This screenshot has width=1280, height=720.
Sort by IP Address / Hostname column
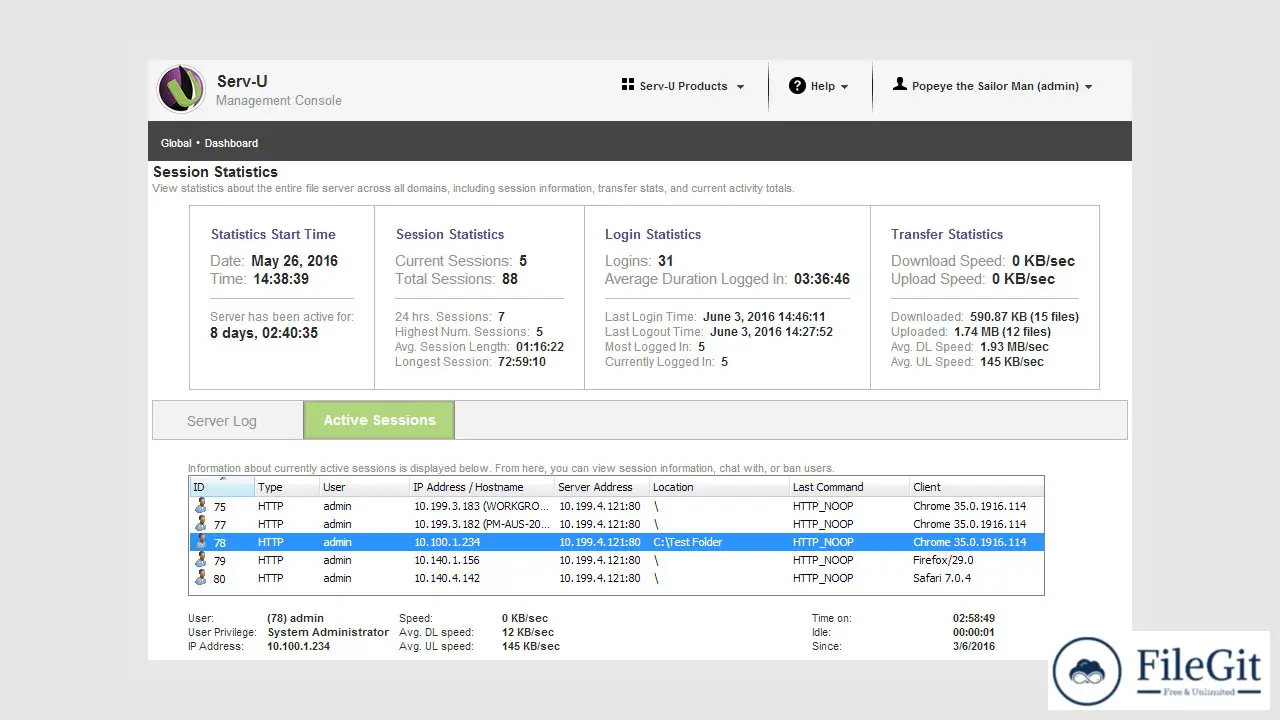pyautogui.click(x=481, y=487)
